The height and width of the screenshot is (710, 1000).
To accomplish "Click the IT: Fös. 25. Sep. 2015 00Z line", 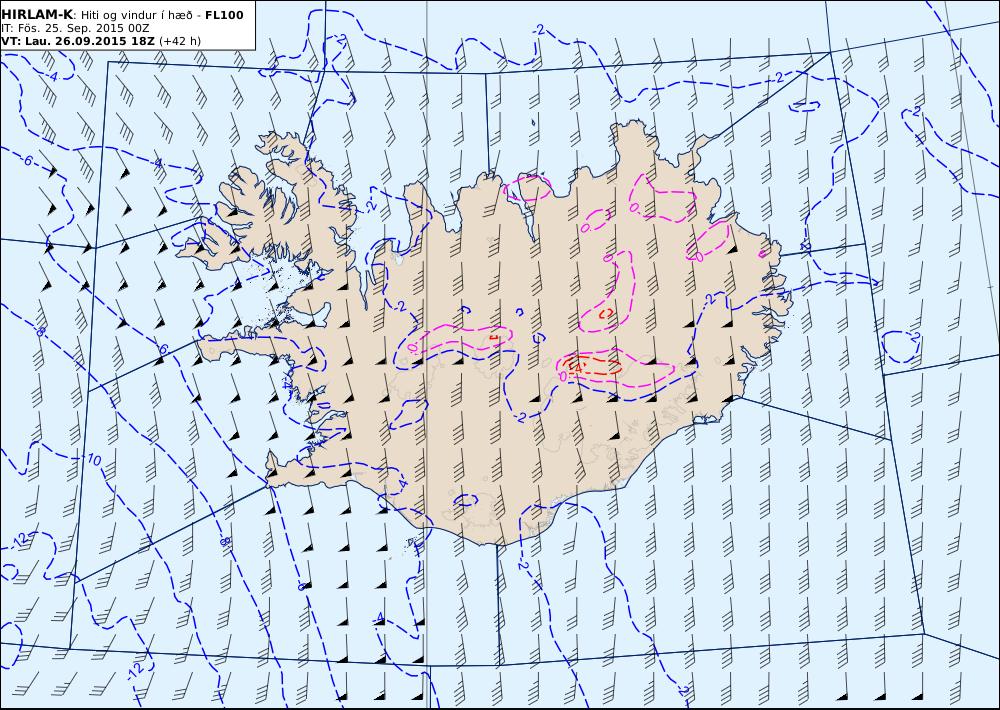I will coord(75,28).
